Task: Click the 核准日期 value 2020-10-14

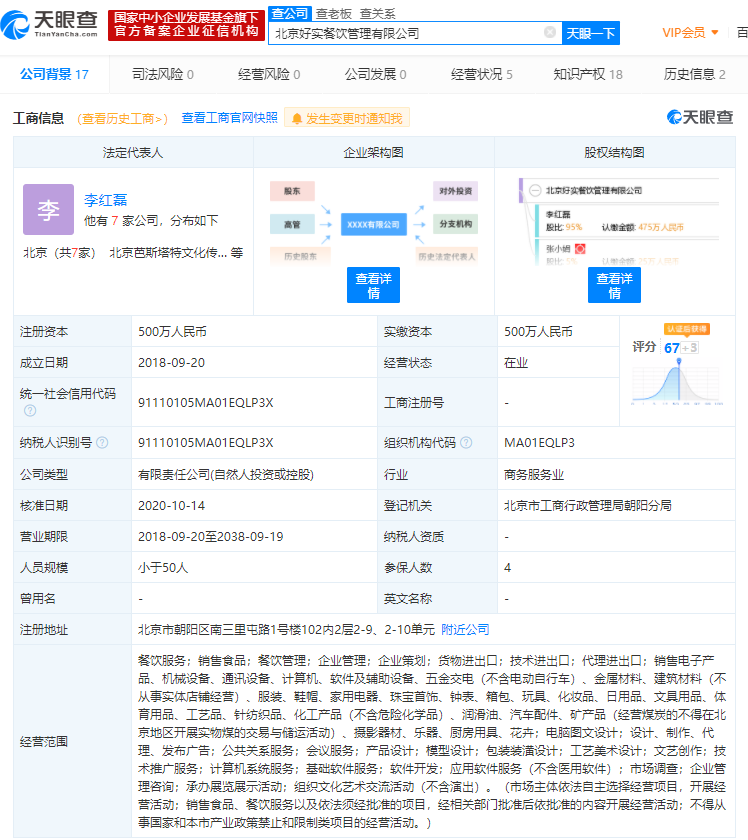Action: click(171, 506)
